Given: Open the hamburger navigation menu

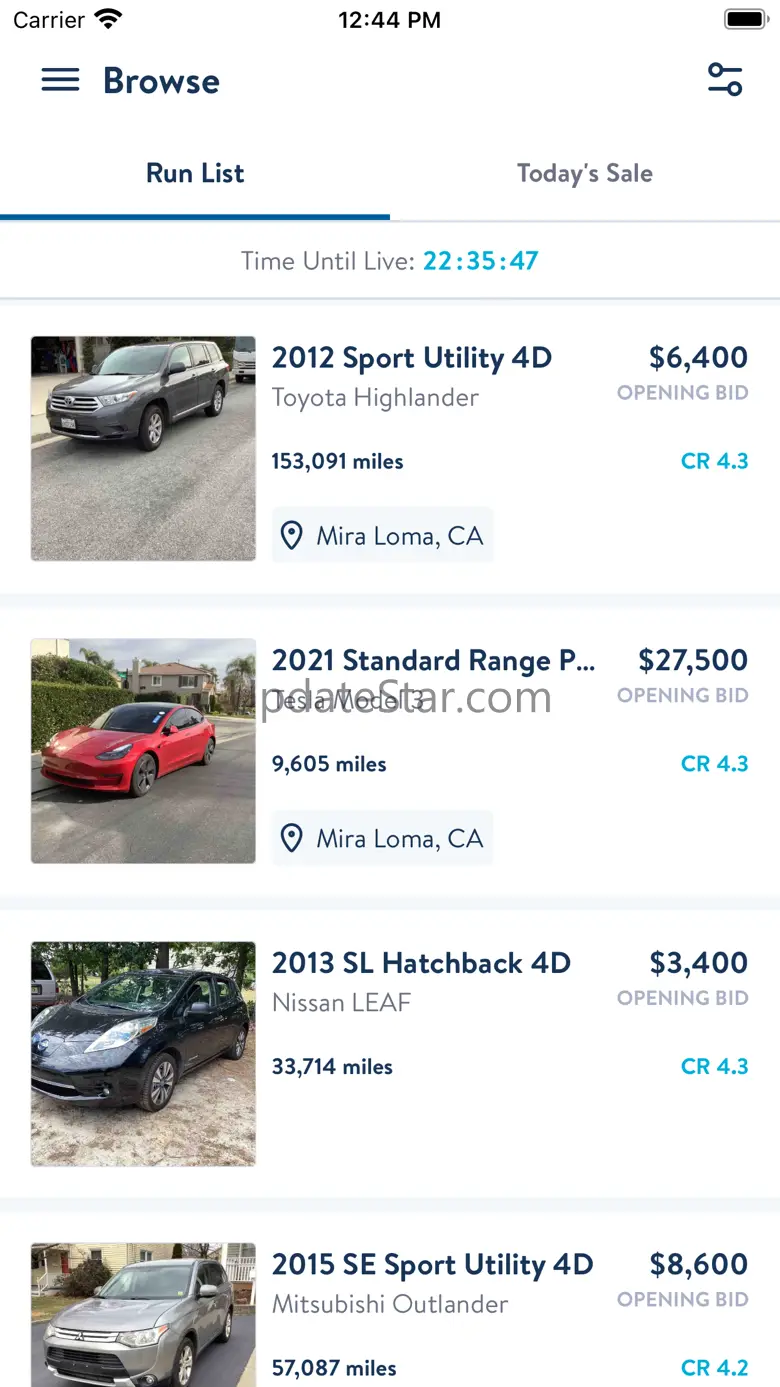Looking at the screenshot, I should click(x=60, y=81).
